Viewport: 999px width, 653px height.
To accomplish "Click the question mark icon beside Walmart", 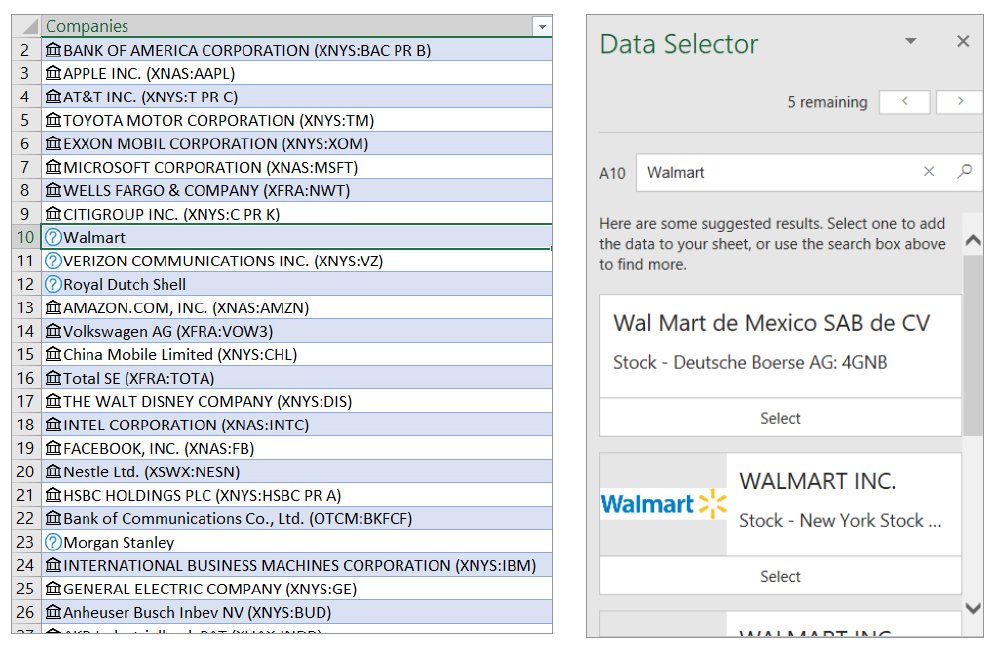I will [54, 238].
